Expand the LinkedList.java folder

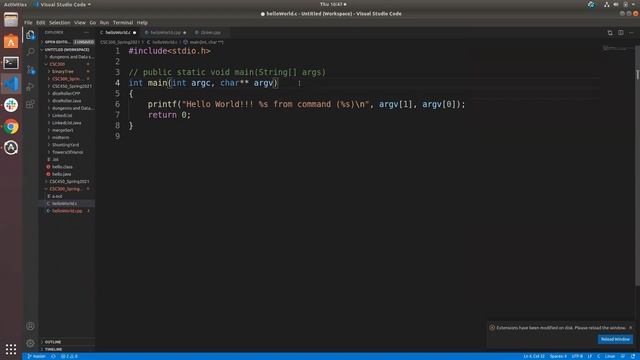pyautogui.click(x=67, y=123)
